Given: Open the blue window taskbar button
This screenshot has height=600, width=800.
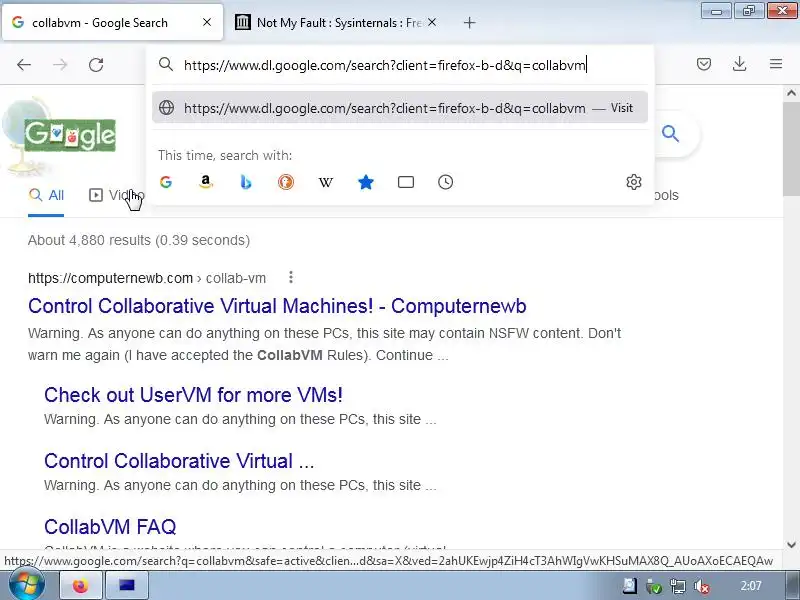Looking at the screenshot, I should tap(127, 585).
